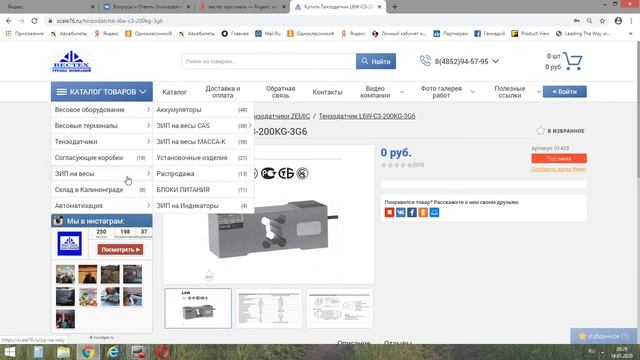Click Тензодатчик L6W-C3-200KG-3G6 breadcrumb
Viewport: 640px width, 360px height.
tap(367, 116)
